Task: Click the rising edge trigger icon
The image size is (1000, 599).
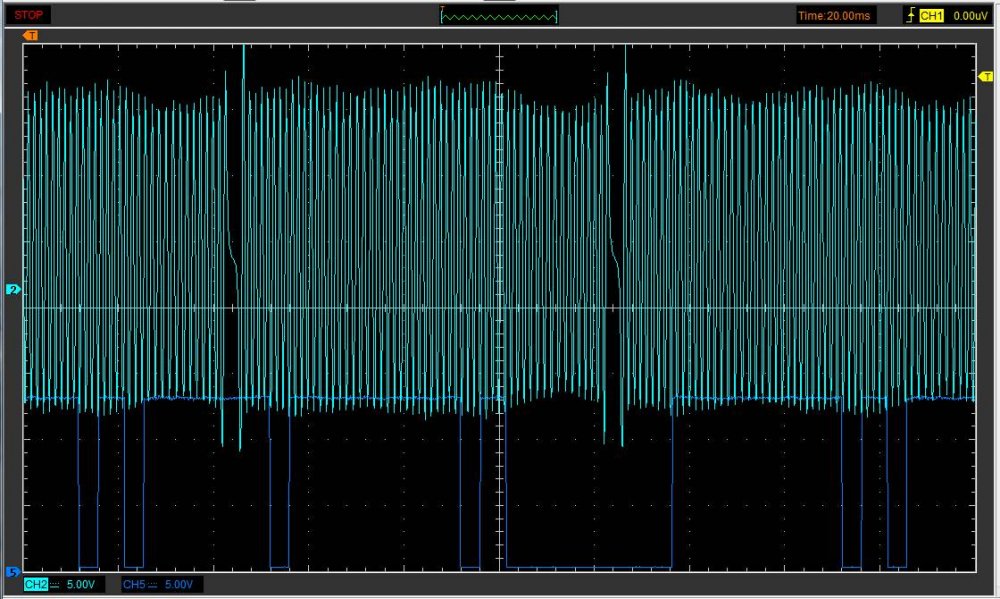Action: click(x=909, y=15)
